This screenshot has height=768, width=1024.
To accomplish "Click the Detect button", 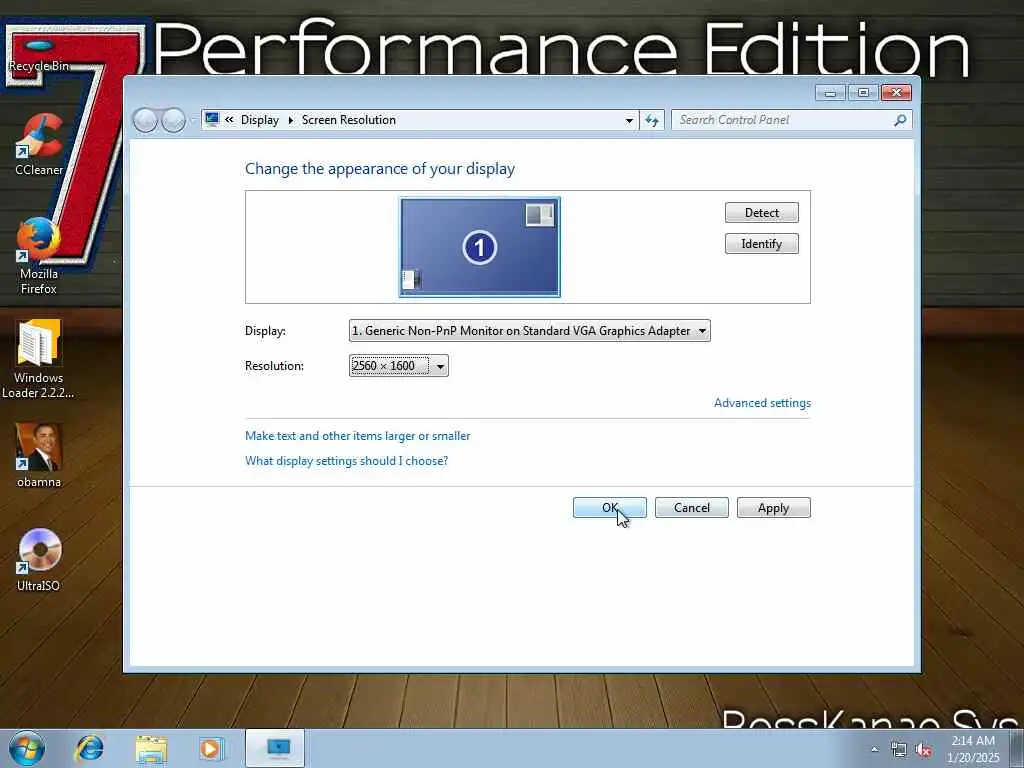I will [x=761, y=213].
